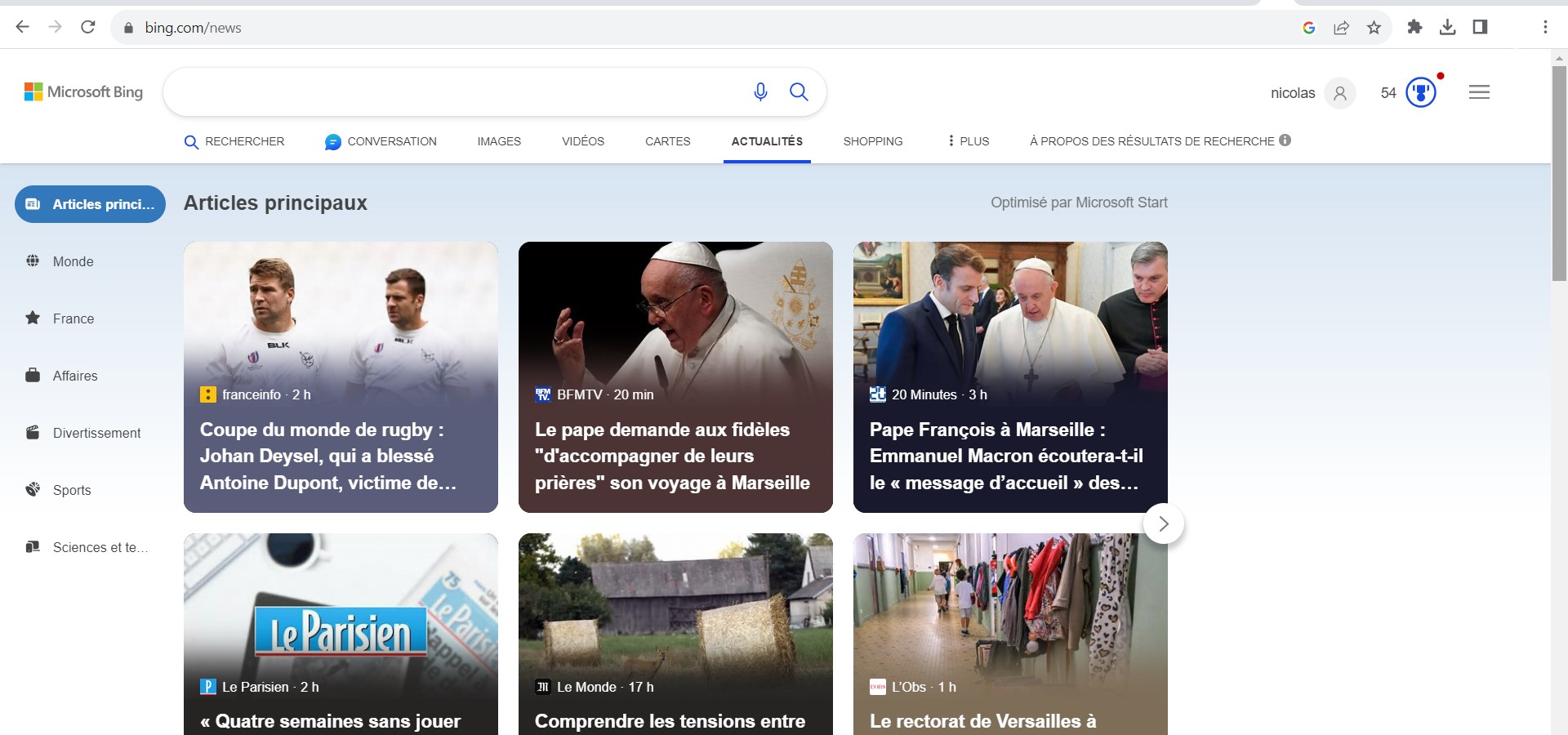Reload the page
This screenshot has height=735, width=1568.
(x=88, y=28)
